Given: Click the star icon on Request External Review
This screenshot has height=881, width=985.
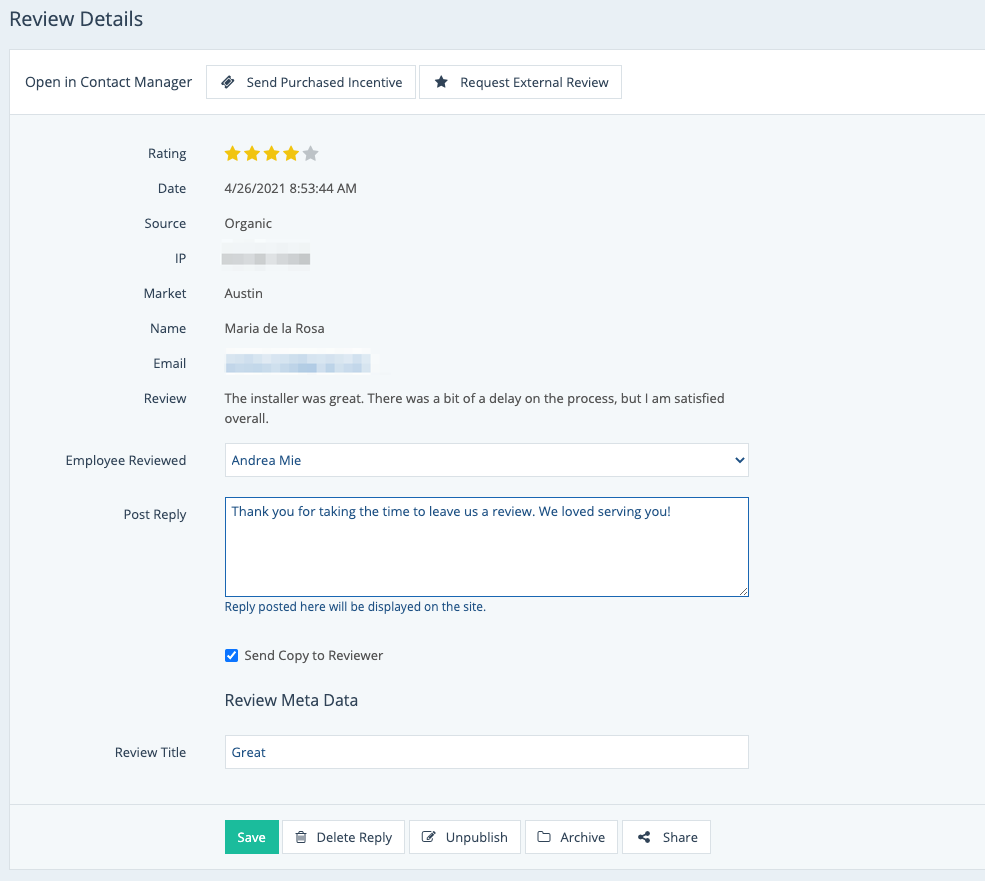Looking at the screenshot, I should coord(441,82).
